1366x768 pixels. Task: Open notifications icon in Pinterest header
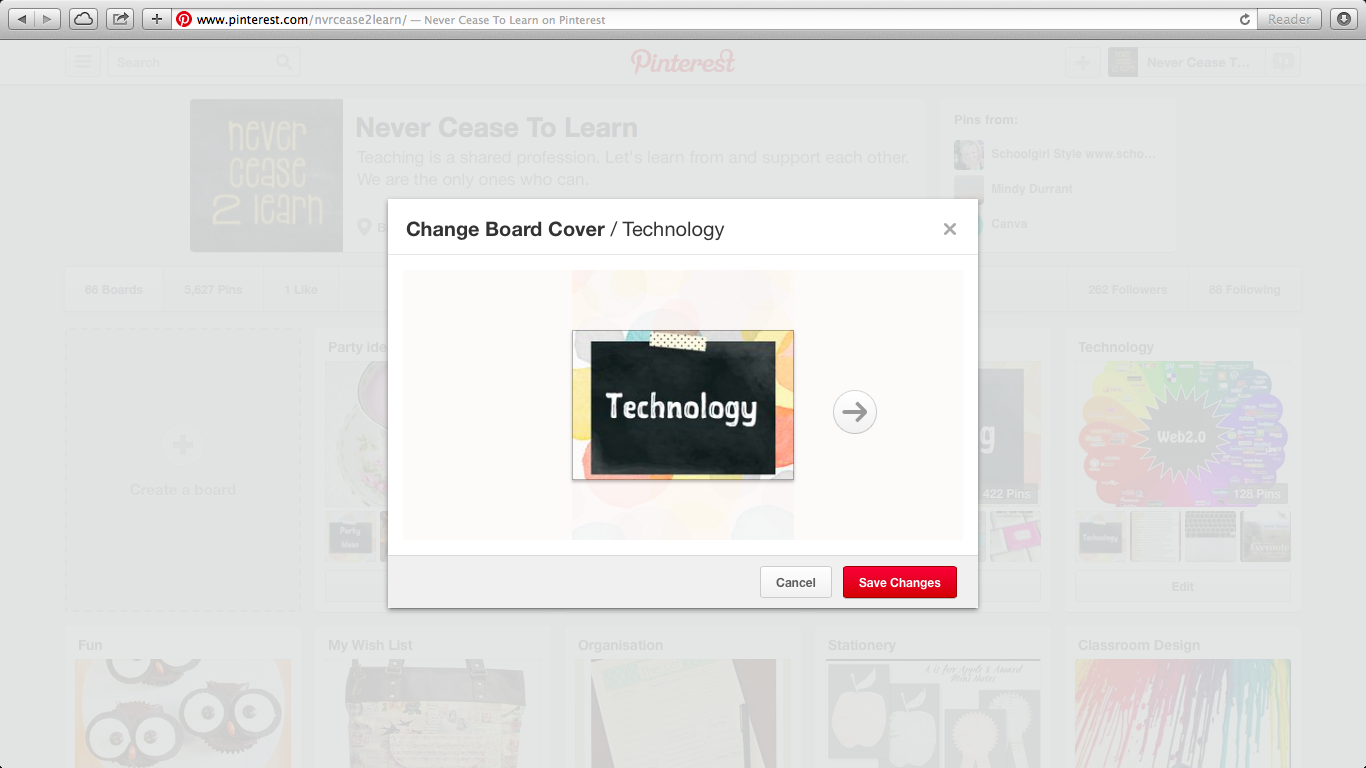pyautogui.click(x=1283, y=62)
